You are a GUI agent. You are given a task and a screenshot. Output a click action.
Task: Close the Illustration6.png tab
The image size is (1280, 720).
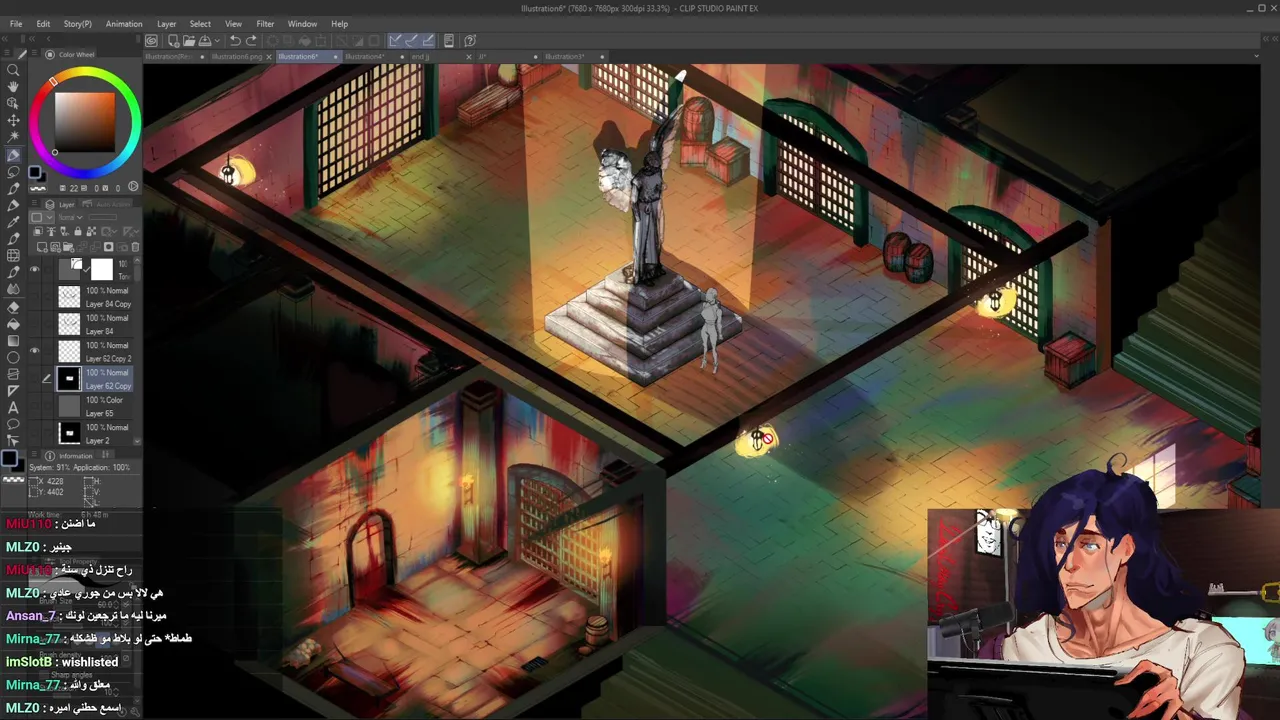[x=270, y=57]
